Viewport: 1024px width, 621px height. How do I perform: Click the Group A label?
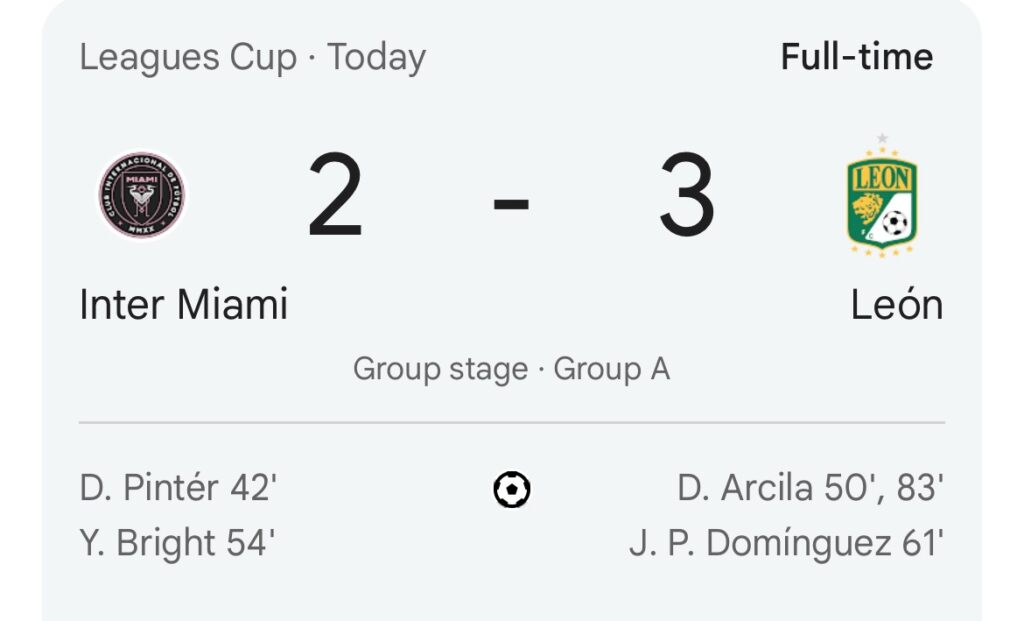pyautogui.click(x=612, y=369)
